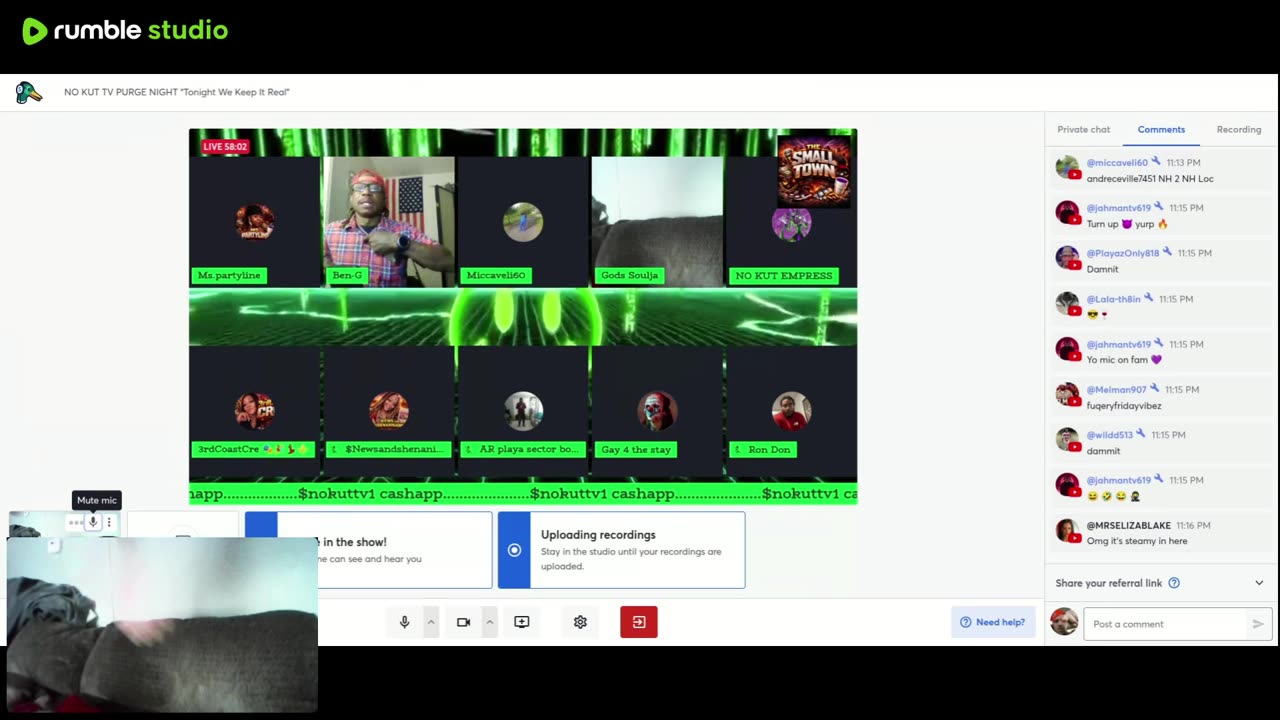Image resolution: width=1280 pixels, height=720 pixels.
Task: Click wrench icon beside @PlayazOnly818
Action: [x=1167, y=253]
